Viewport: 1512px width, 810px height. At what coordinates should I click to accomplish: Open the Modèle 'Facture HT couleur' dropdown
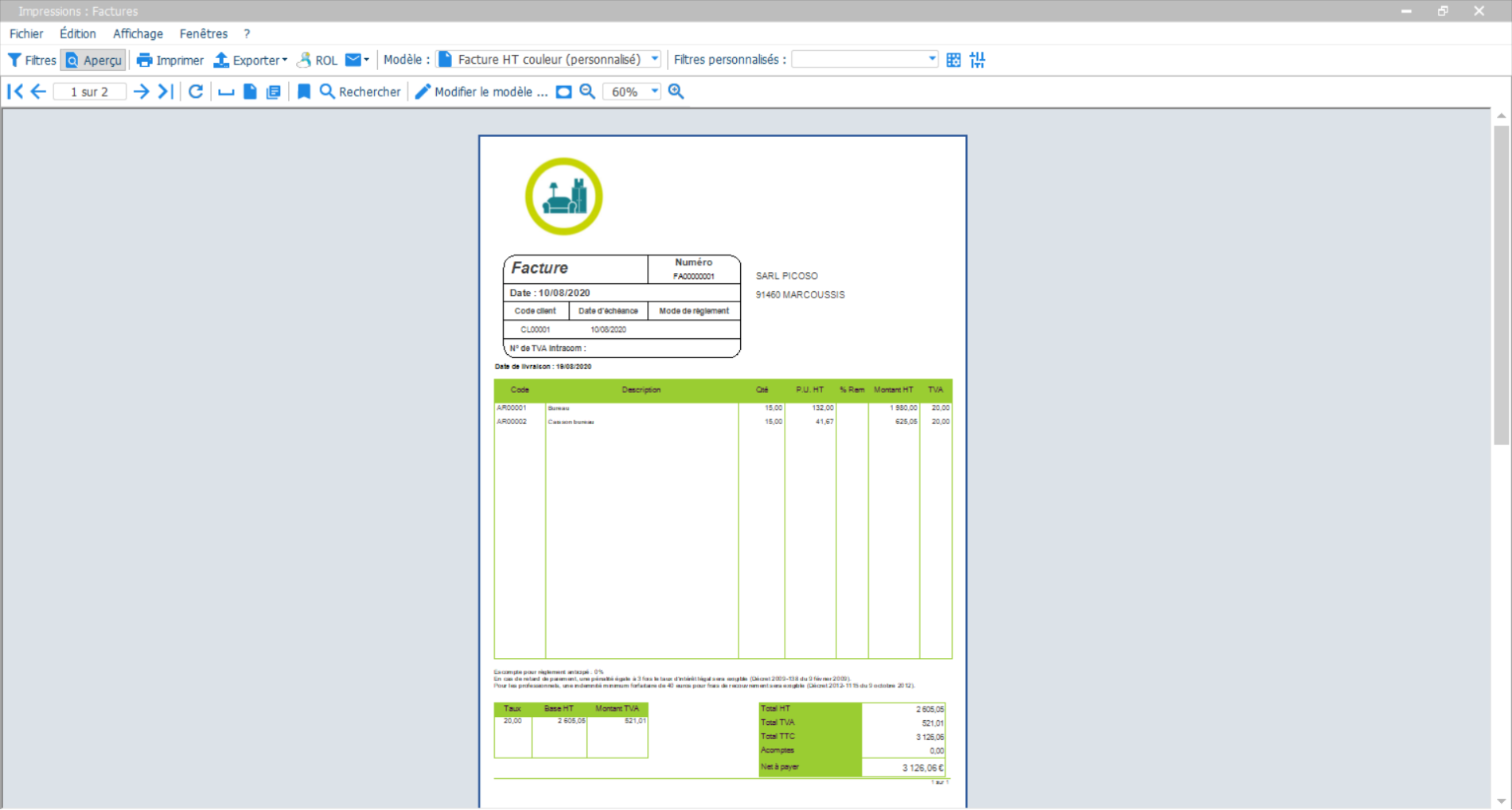(653, 58)
